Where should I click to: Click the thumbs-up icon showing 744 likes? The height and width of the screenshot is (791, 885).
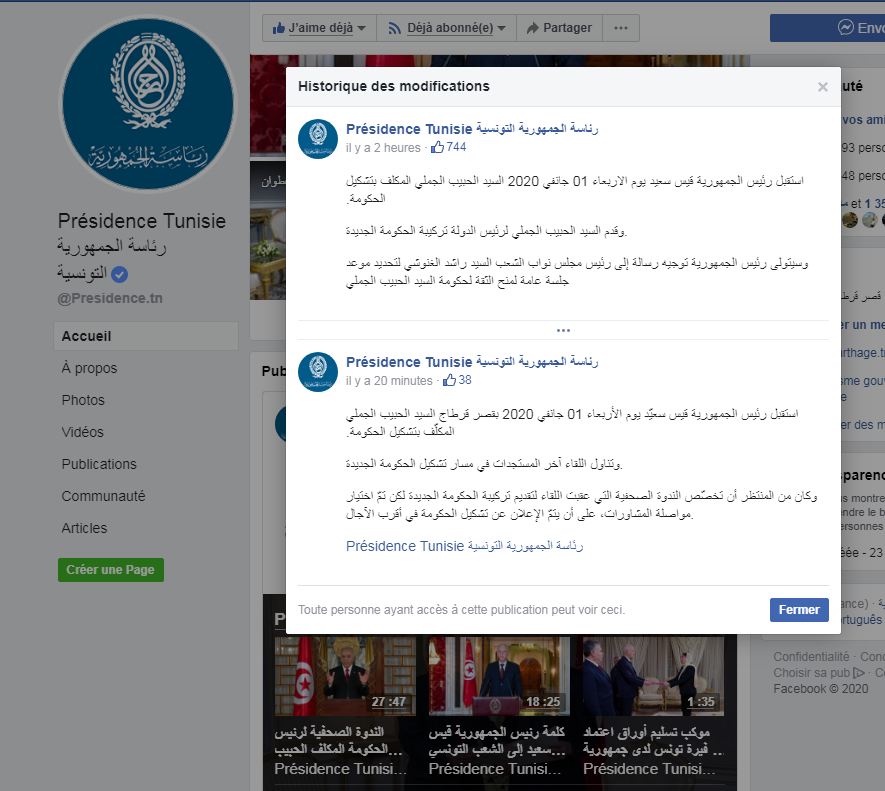pos(437,147)
